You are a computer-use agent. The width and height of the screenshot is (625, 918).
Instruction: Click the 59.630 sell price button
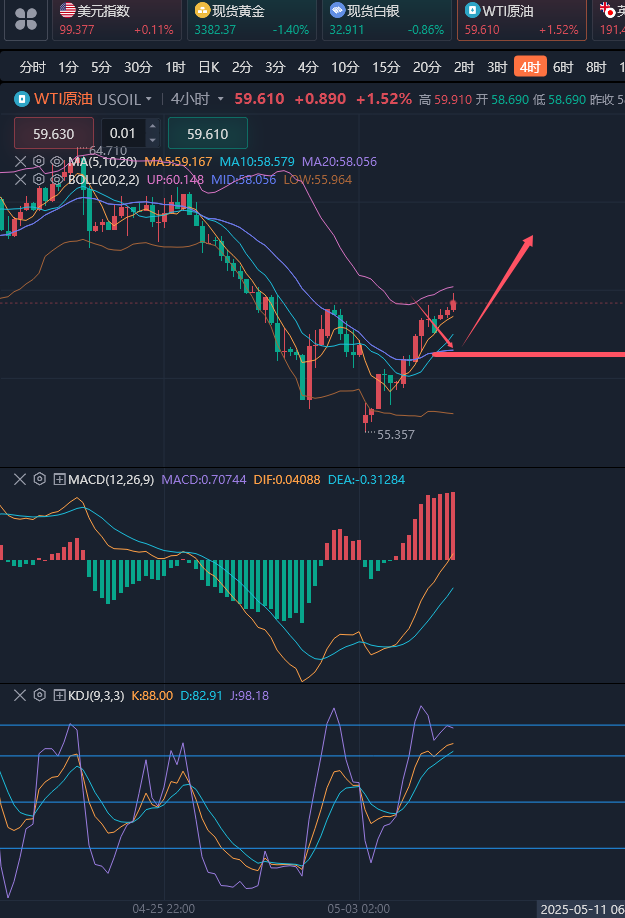tap(54, 133)
